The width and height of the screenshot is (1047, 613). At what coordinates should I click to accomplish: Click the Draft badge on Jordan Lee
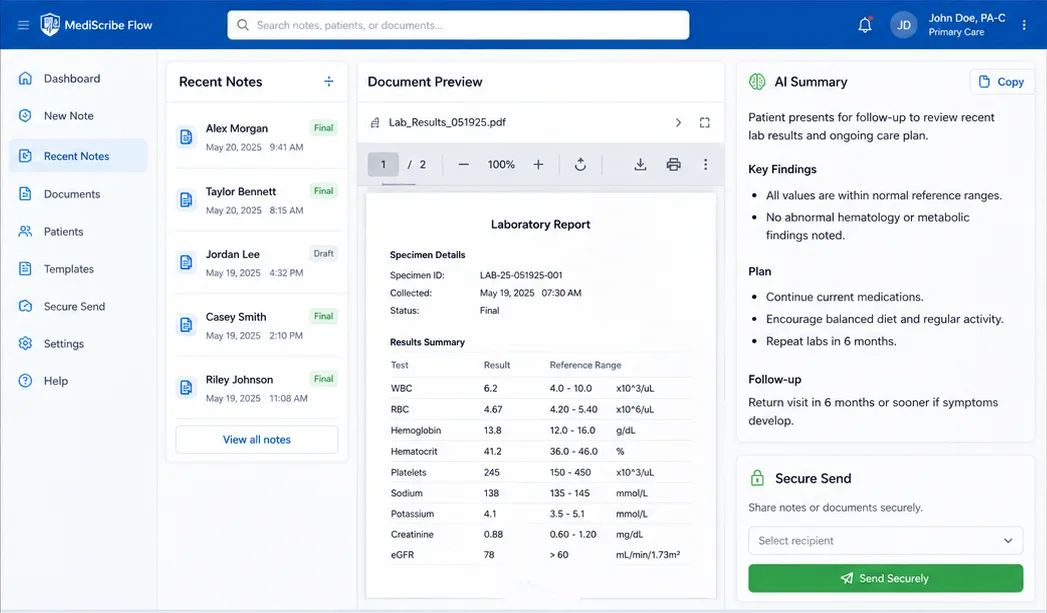[324, 254]
